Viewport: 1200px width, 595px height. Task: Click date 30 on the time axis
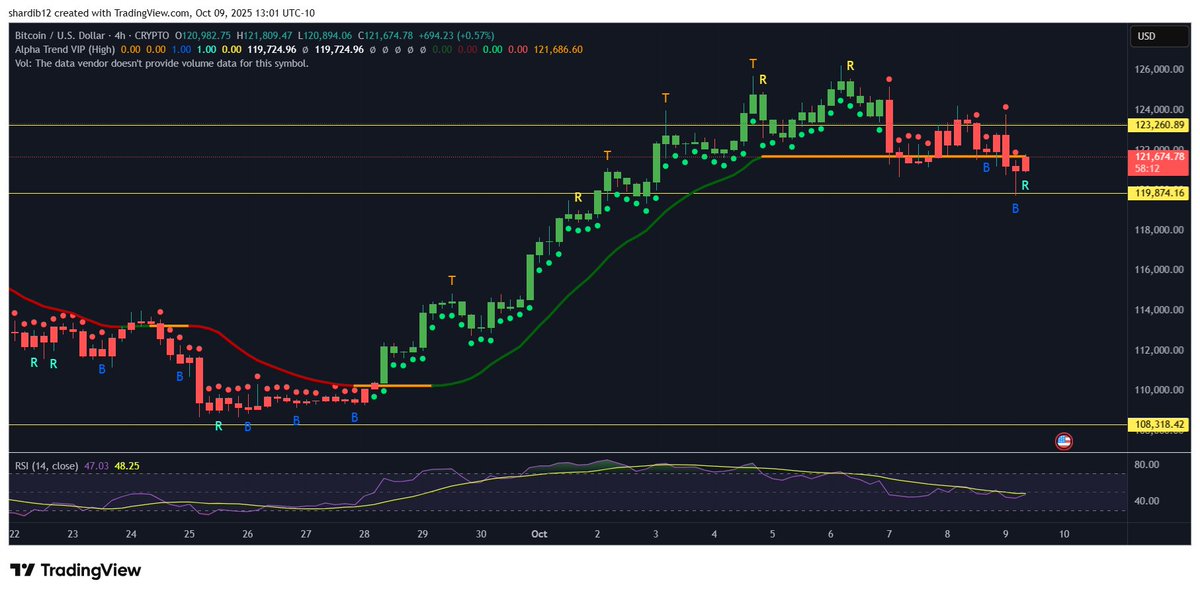(x=482, y=535)
